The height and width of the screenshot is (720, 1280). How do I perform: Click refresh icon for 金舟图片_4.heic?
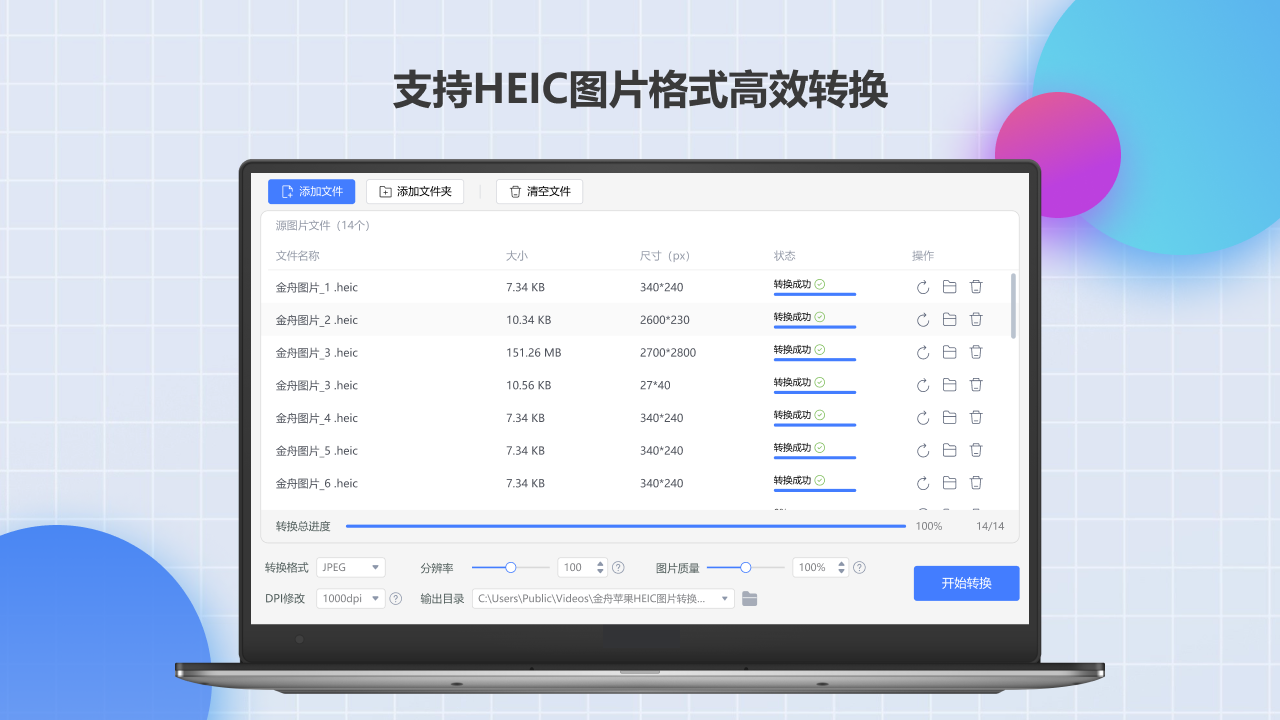[x=922, y=417]
